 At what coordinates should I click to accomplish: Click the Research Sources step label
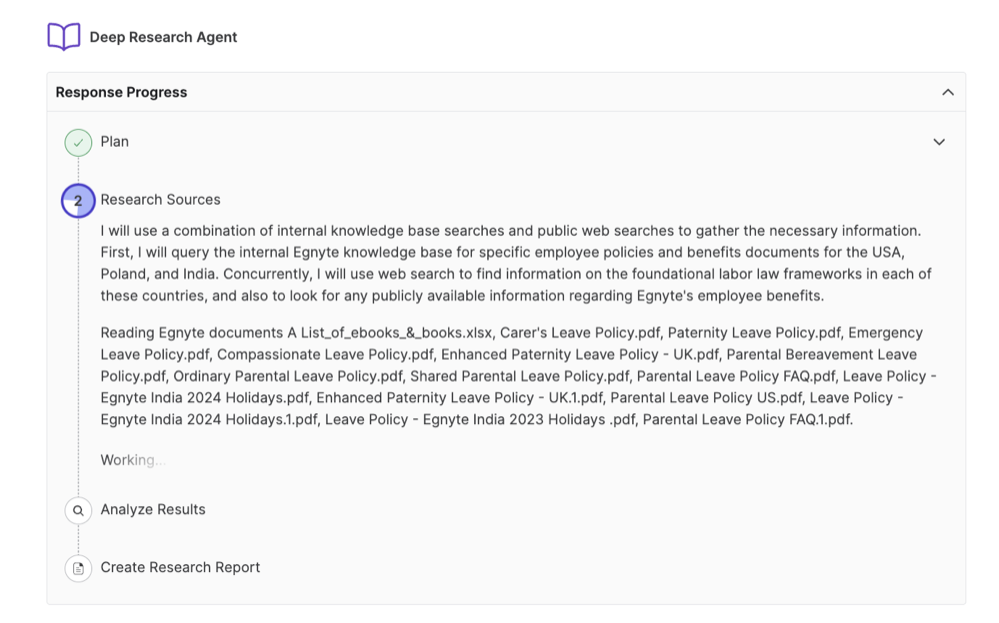click(160, 200)
